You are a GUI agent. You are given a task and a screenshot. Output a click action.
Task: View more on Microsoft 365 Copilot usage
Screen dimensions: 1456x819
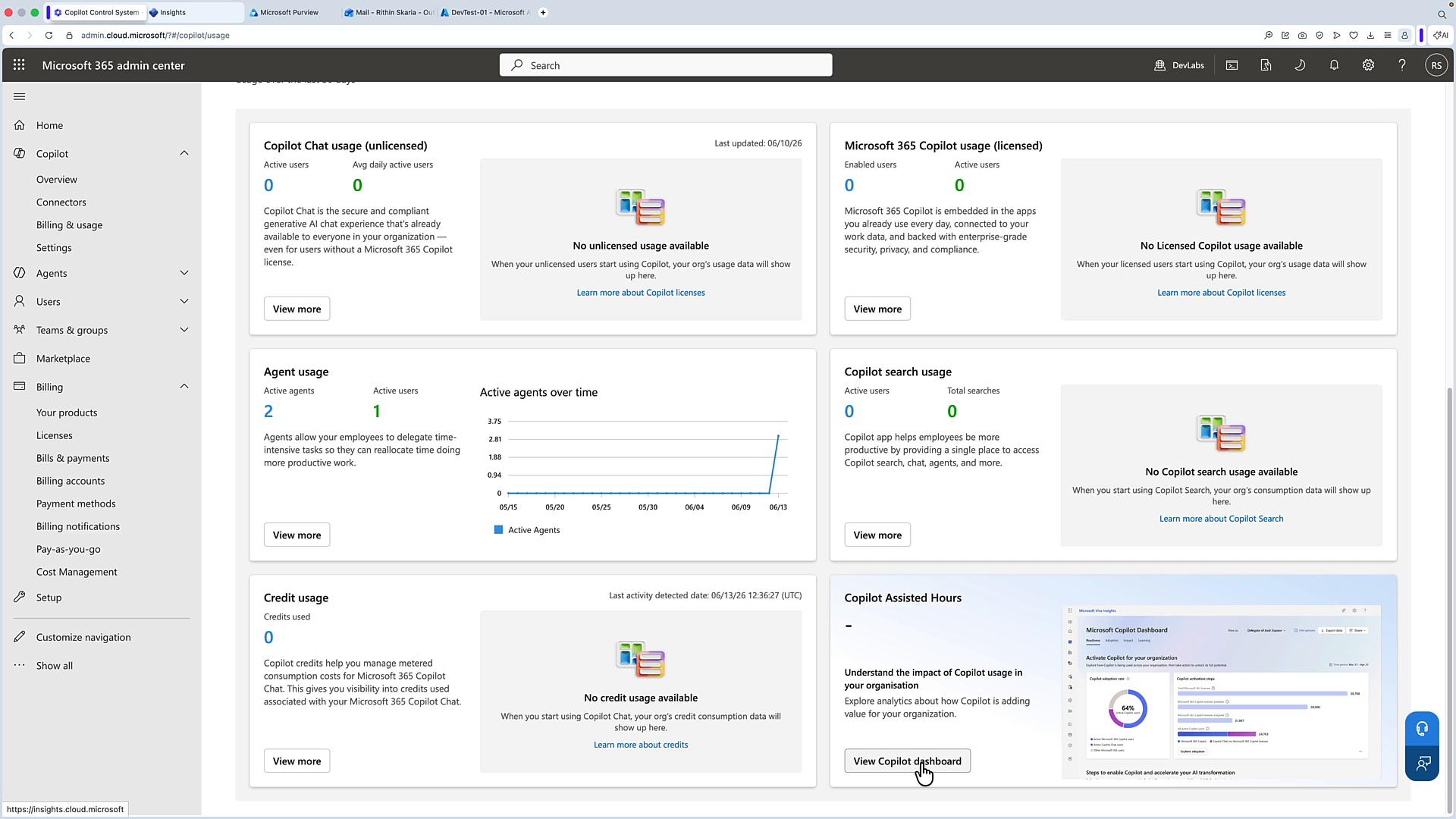click(x=877, y=309)
